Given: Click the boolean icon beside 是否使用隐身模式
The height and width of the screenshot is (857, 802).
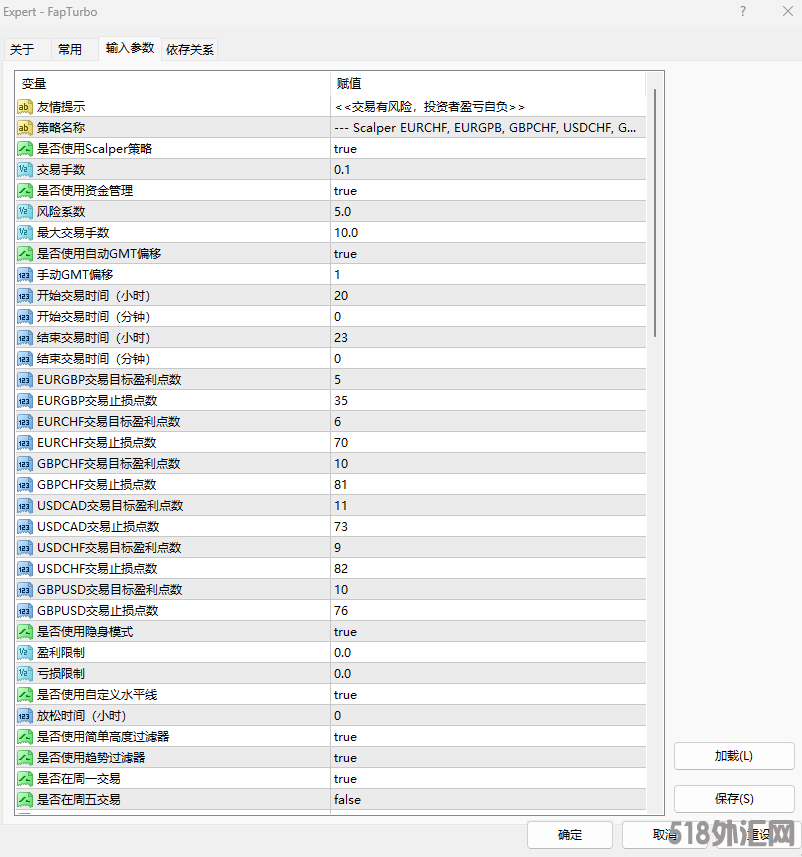Looking at the screenshot, I should point(25,632).
